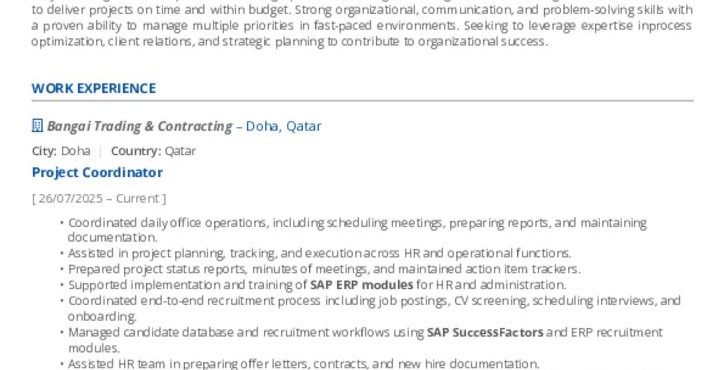Click the summary text about fast-paced environments
The image size is (724, 370).
[x=362, y=25]
